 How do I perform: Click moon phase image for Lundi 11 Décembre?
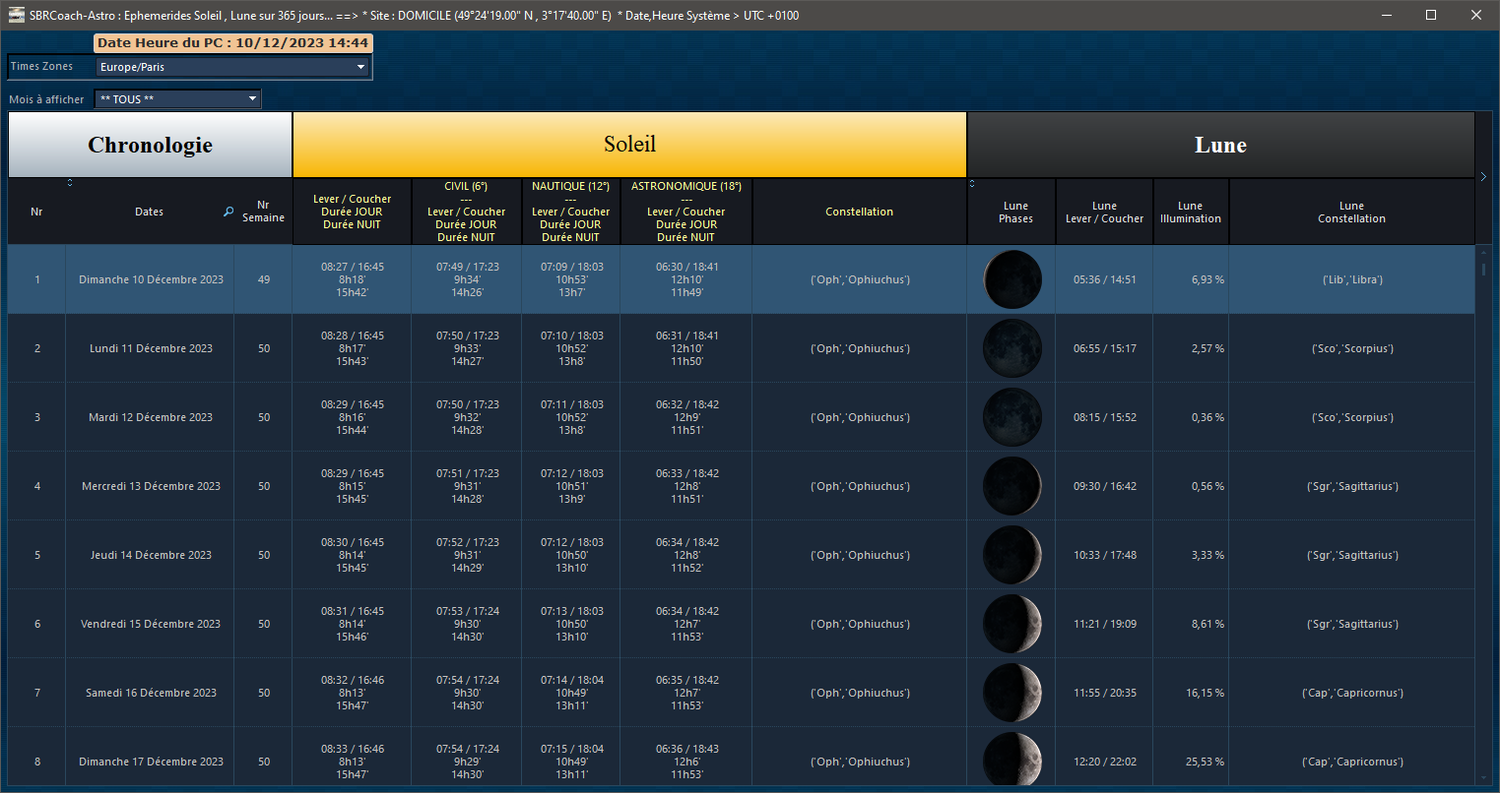coord(1012,349)
